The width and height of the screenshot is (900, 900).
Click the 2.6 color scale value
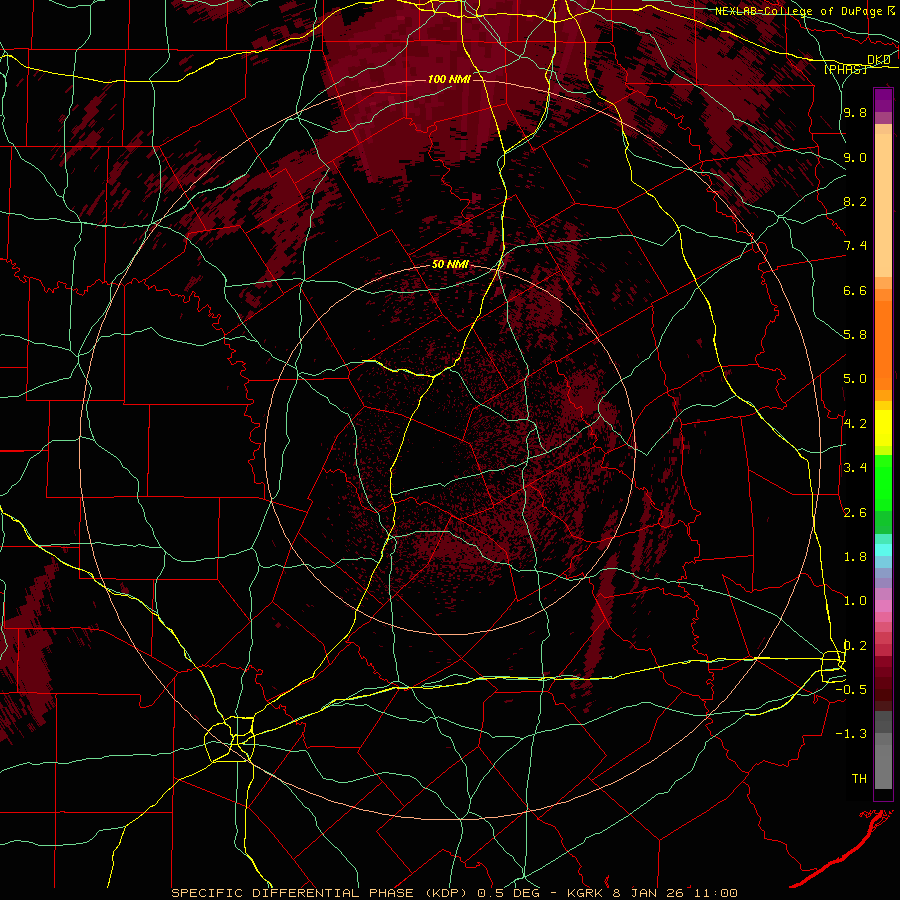[855, 513]
